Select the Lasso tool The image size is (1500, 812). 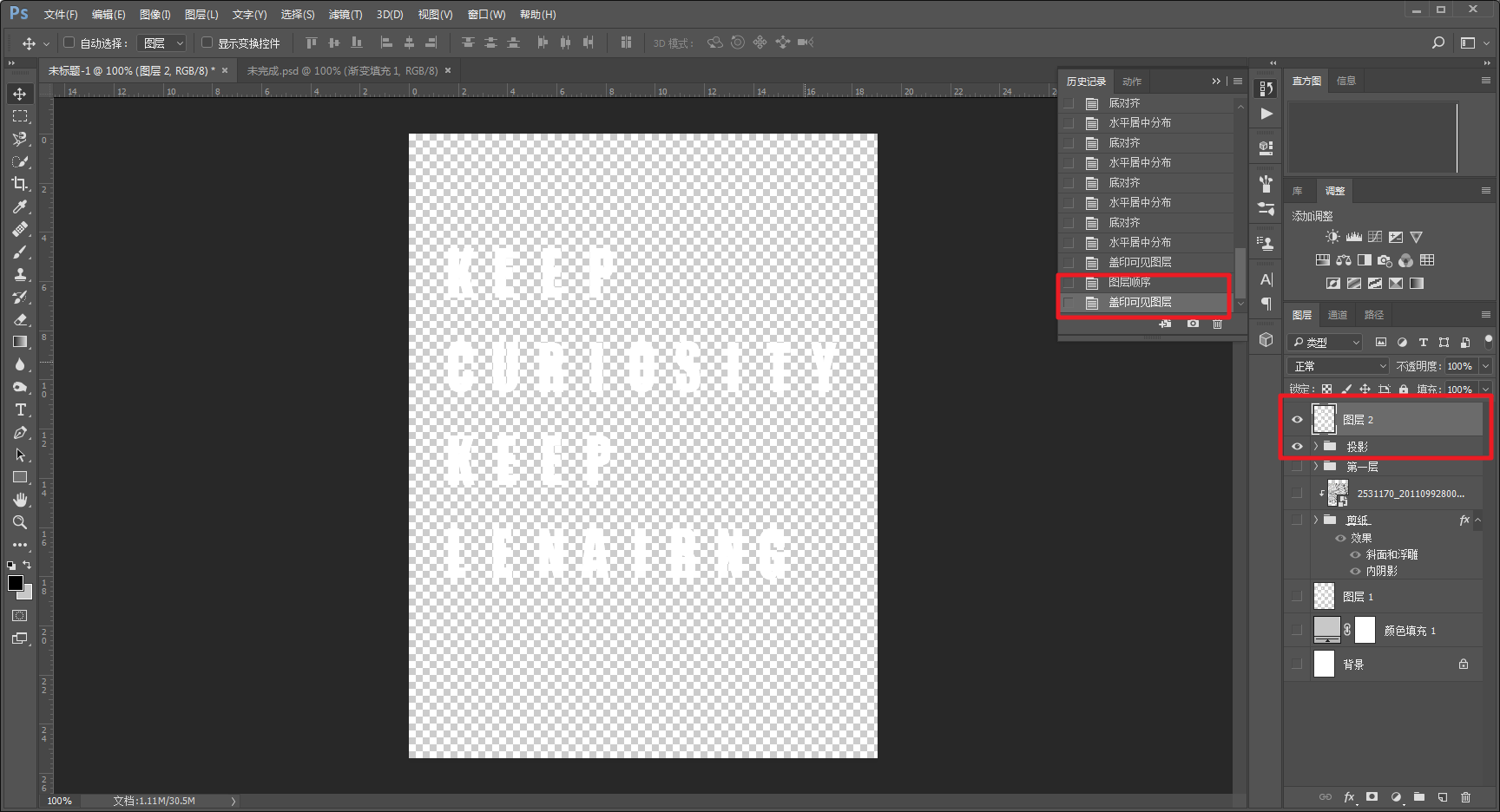coord(20,139)
